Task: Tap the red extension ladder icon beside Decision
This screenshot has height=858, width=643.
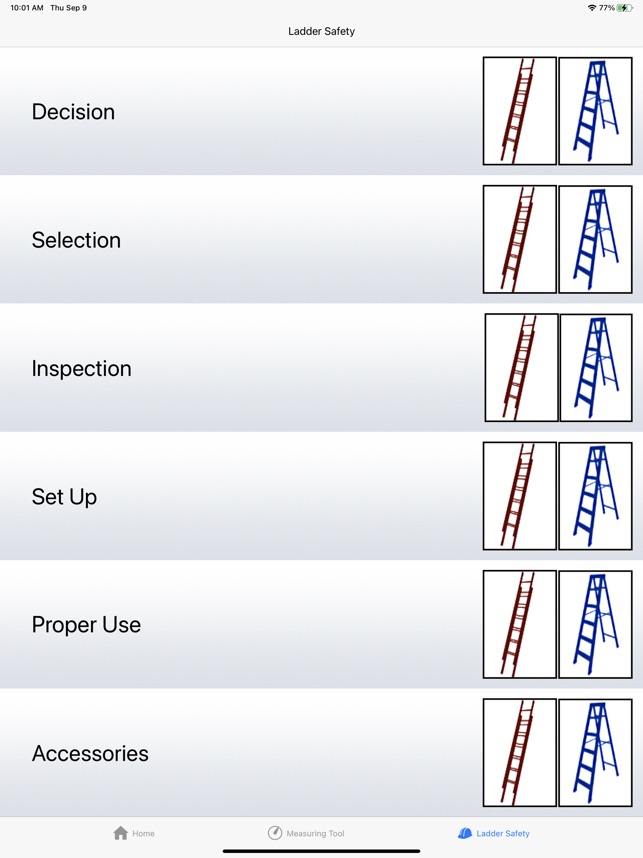Action: click(520, 110)
